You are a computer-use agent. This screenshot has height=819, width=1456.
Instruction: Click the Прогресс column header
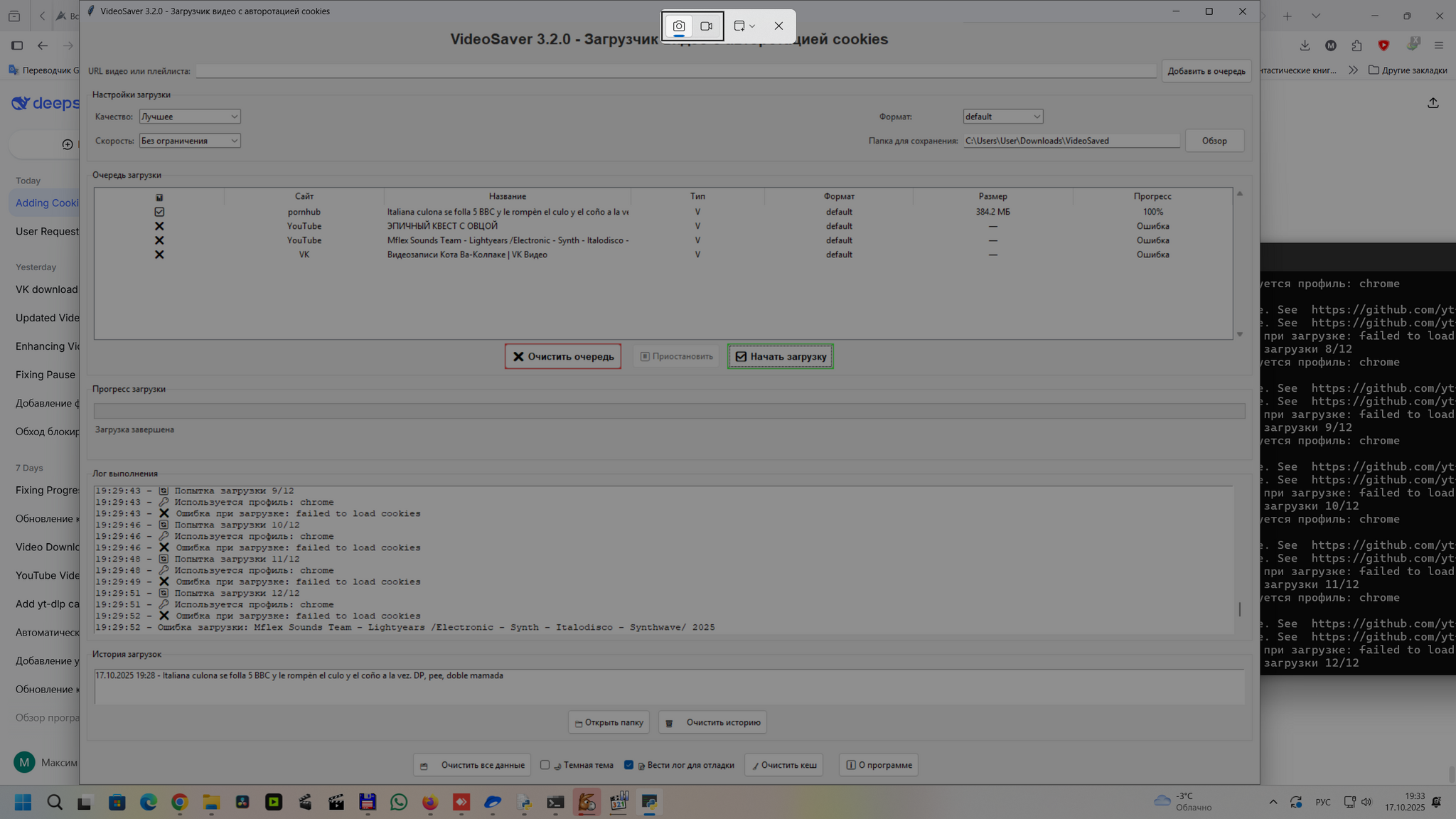coord(1152,196)
